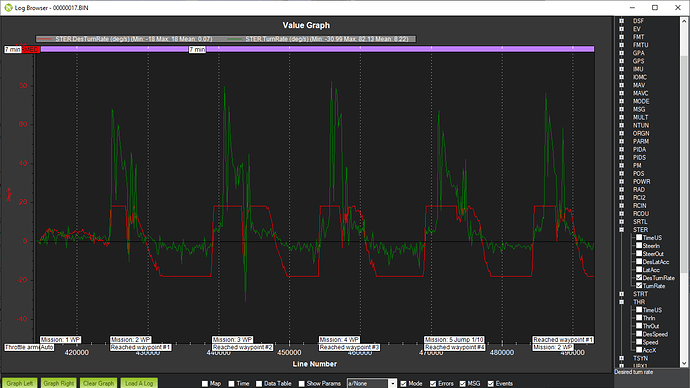Select the PIDA tree item

coord(639,150)
